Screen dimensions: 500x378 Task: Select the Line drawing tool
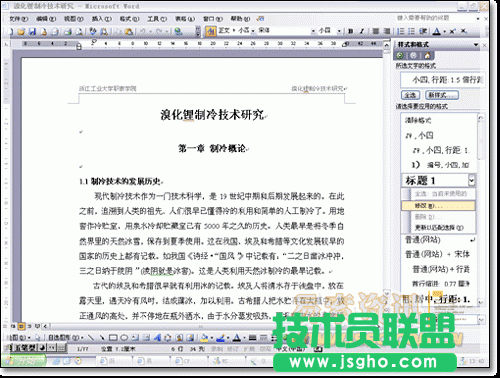point(91,338)
